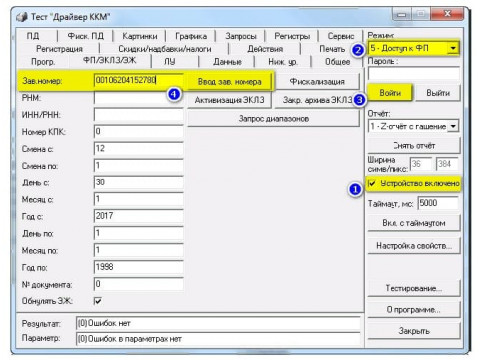Click the Результат output field
480x360 pixels.
218,323
